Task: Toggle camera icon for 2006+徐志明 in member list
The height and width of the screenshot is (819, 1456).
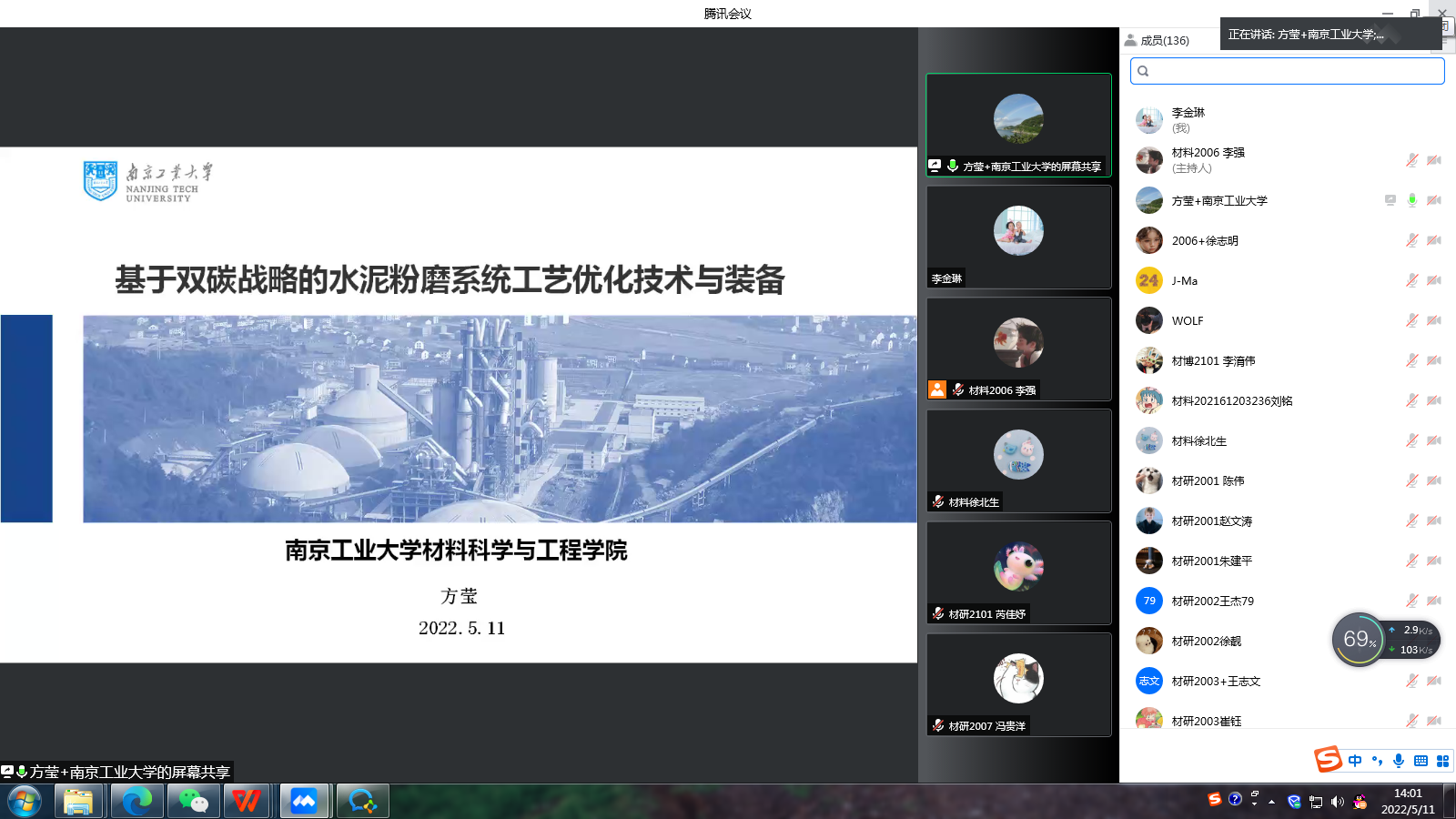Action: [x=1434, y=240]
